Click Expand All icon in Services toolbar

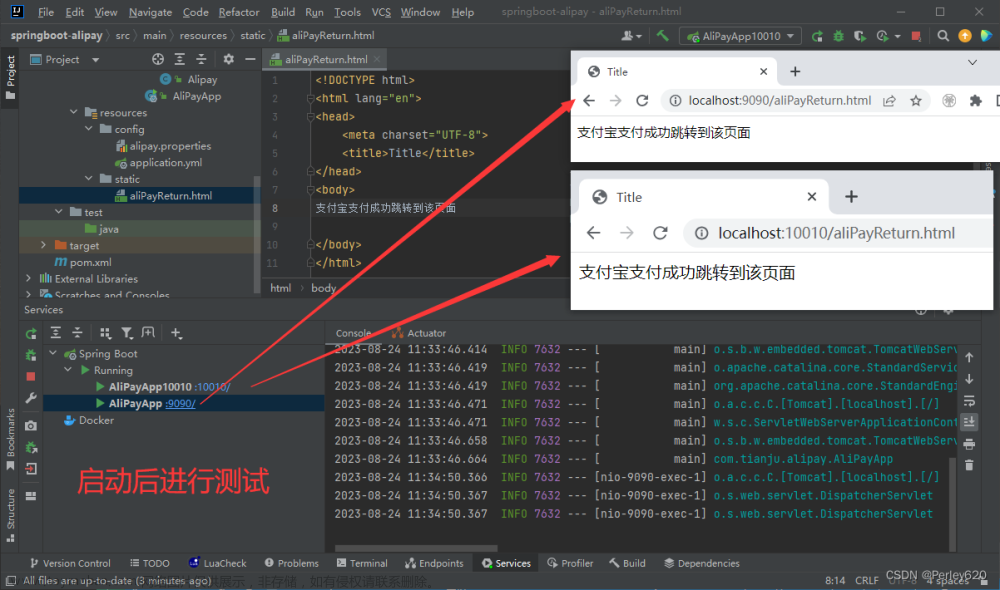(55, 333)
